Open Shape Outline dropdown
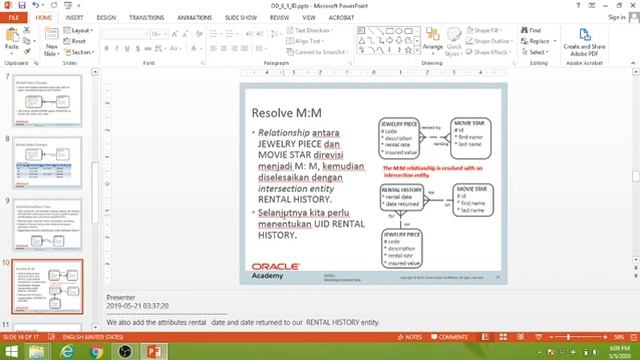Image resolution: width=640 pixels, height=360 pixels. click(x=489, y=41)
